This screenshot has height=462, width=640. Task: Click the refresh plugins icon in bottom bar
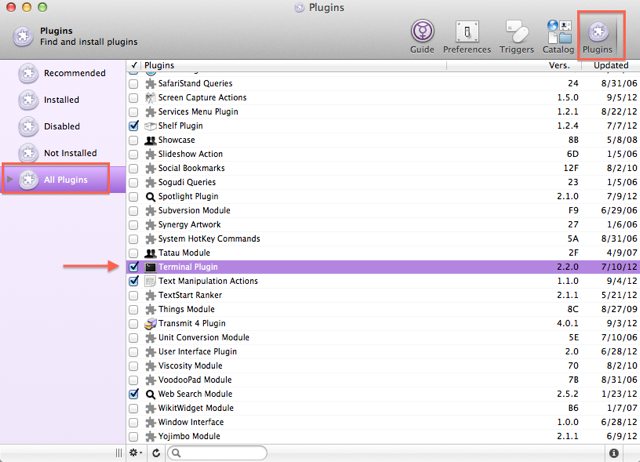click(156, 453)
